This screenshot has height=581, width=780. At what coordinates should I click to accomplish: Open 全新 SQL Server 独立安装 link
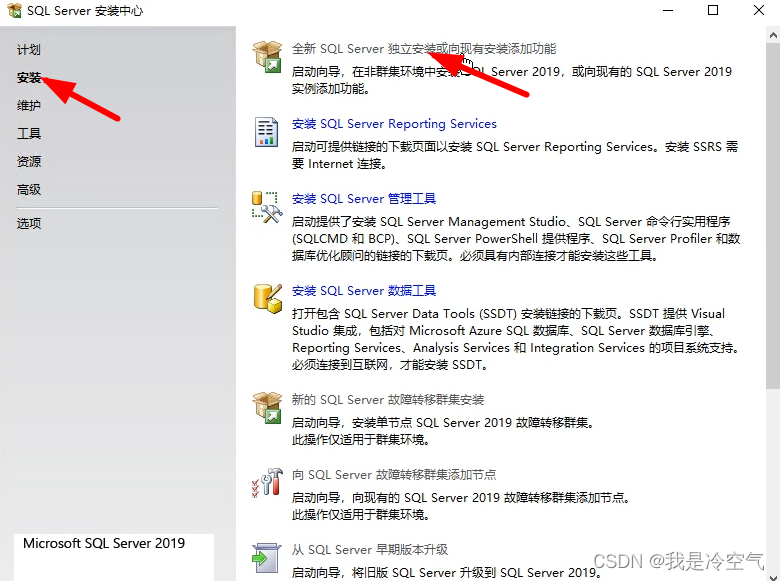click(x=424, y=49)
